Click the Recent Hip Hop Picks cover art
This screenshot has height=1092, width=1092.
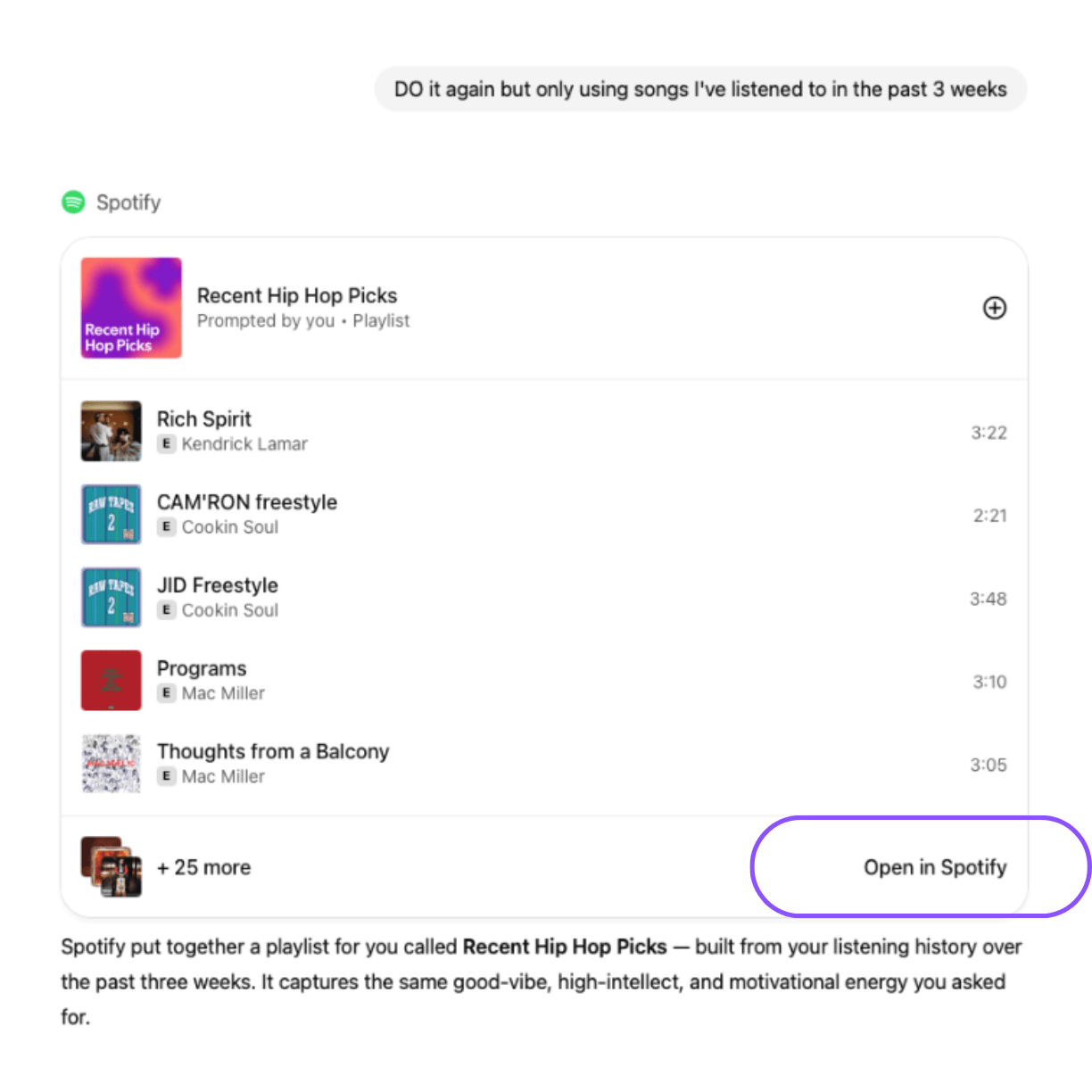[x=130, y=308]
